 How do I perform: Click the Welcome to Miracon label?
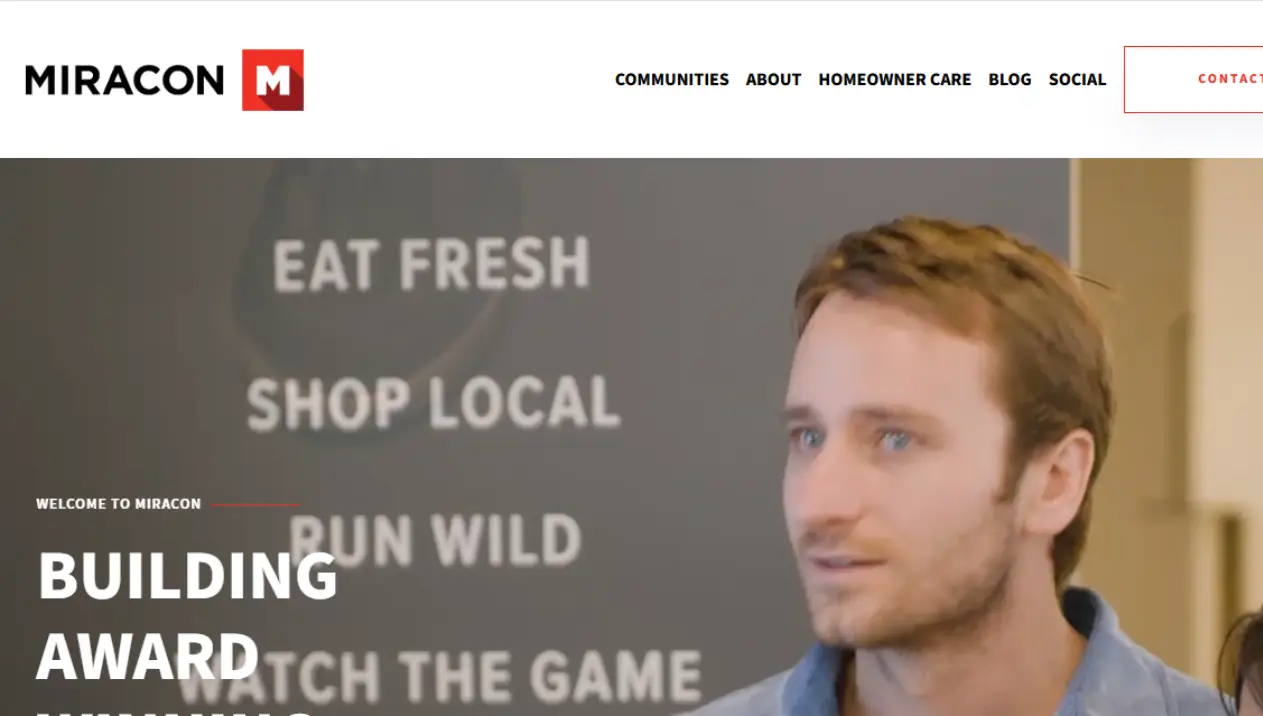(x=119, y=504)
